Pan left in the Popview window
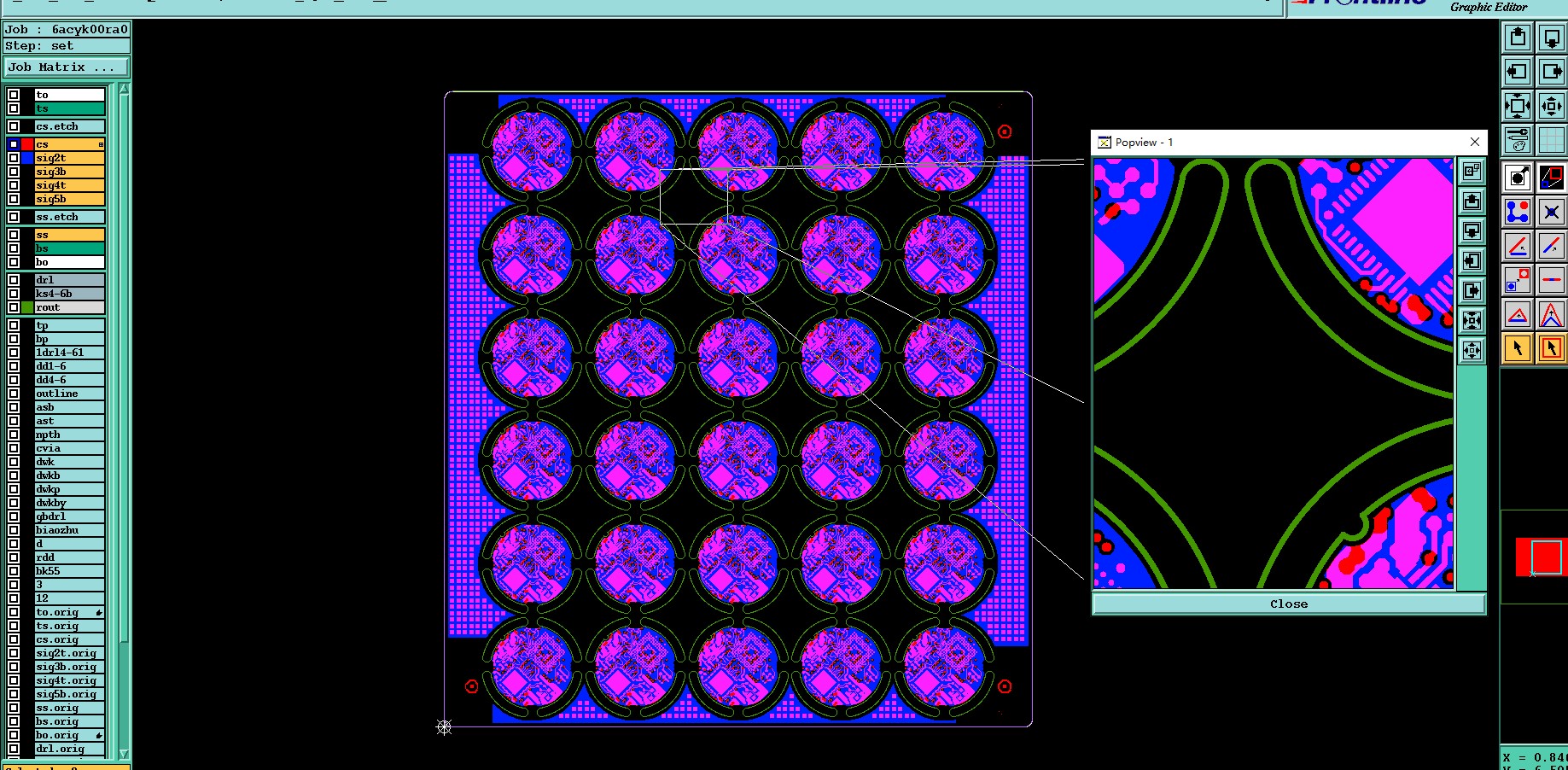This screenshot has height=770, width=1568. (x=1472, y=260)
